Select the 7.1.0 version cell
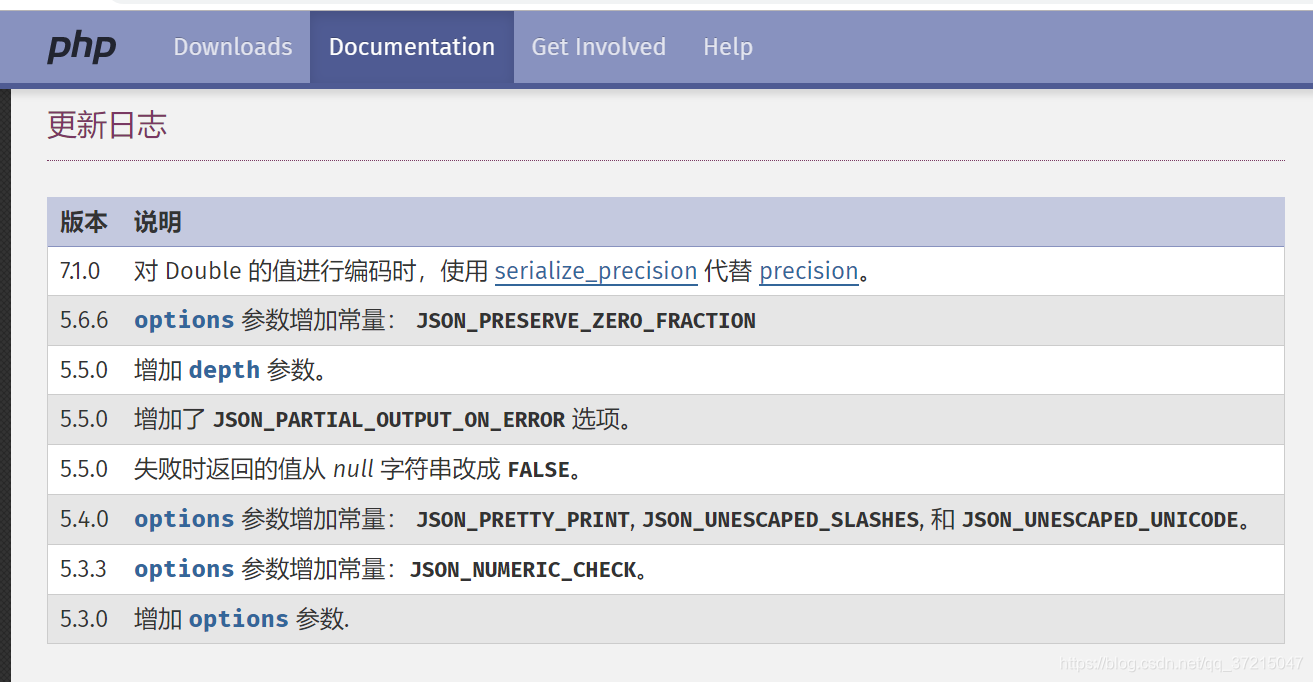 [x=80, y=271]
